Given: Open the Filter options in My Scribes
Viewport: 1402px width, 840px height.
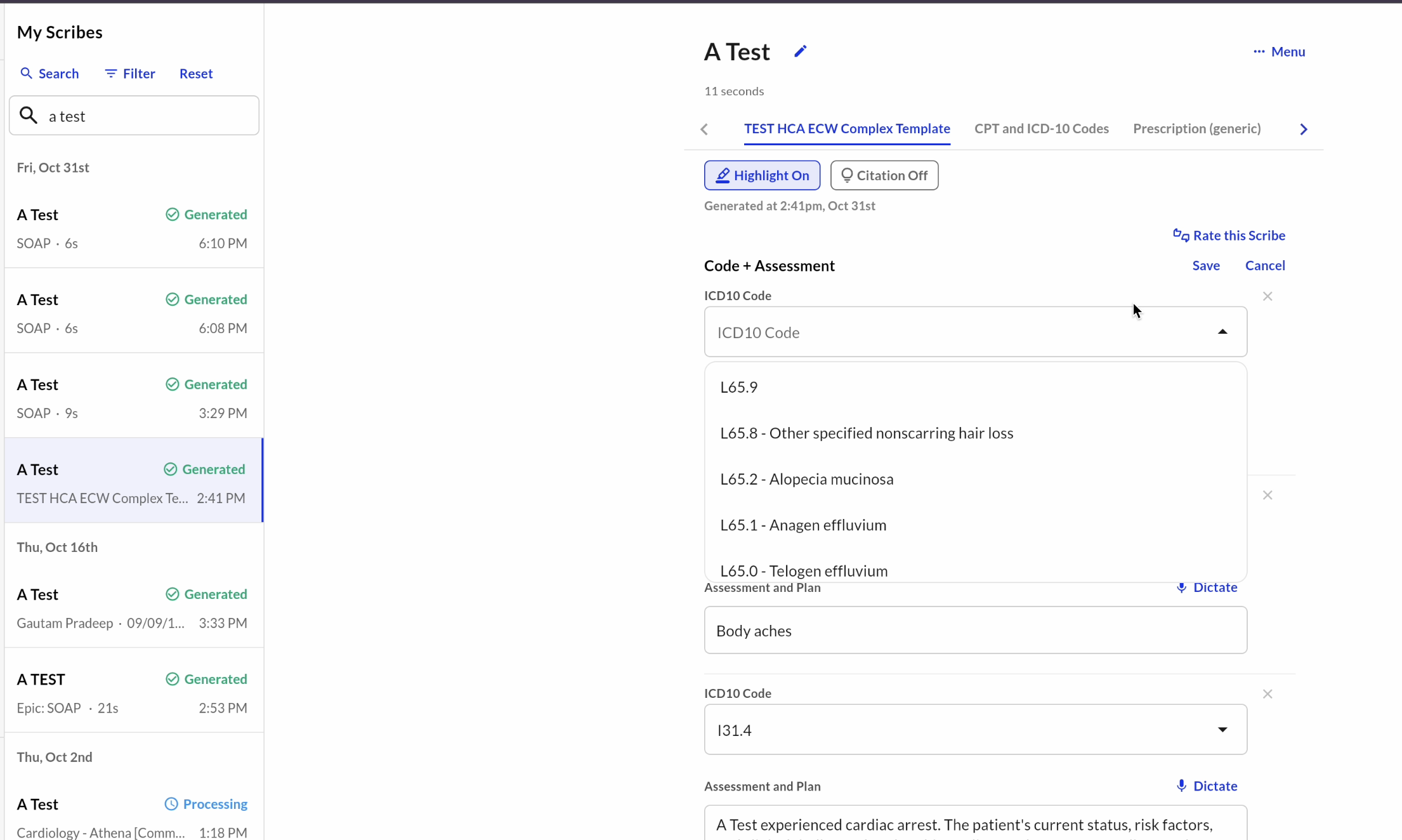Looking at the screenshot, I should click(129, 74).
